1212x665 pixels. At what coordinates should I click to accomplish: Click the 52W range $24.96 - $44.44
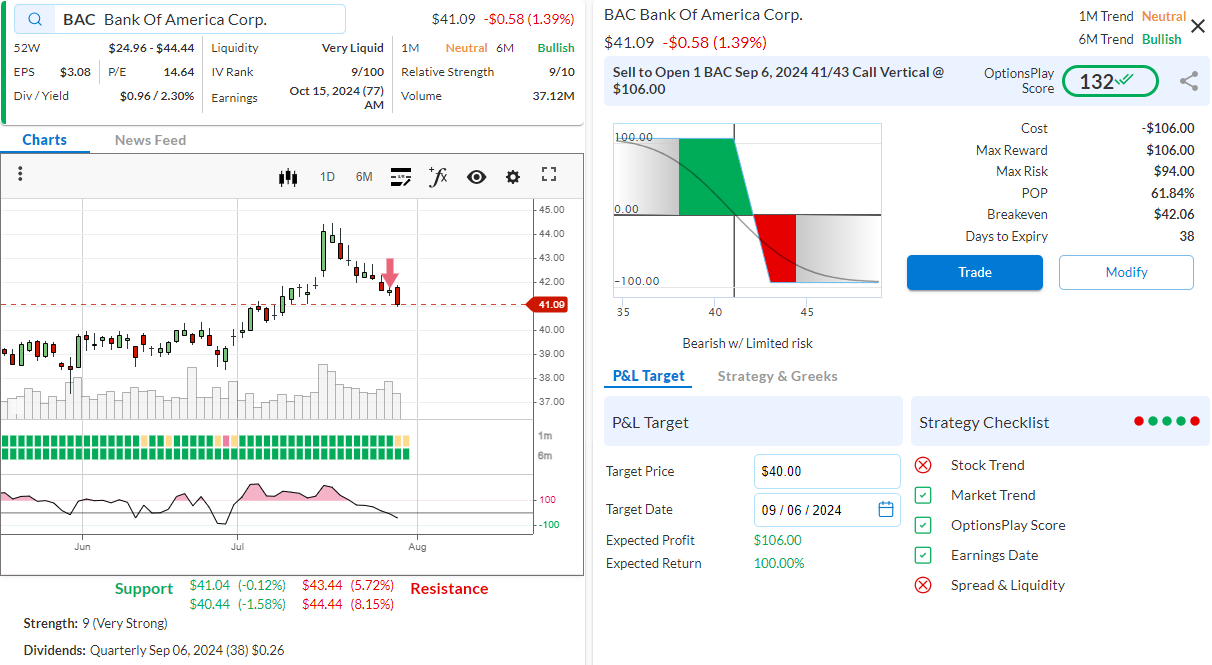[x=151, y=47]
